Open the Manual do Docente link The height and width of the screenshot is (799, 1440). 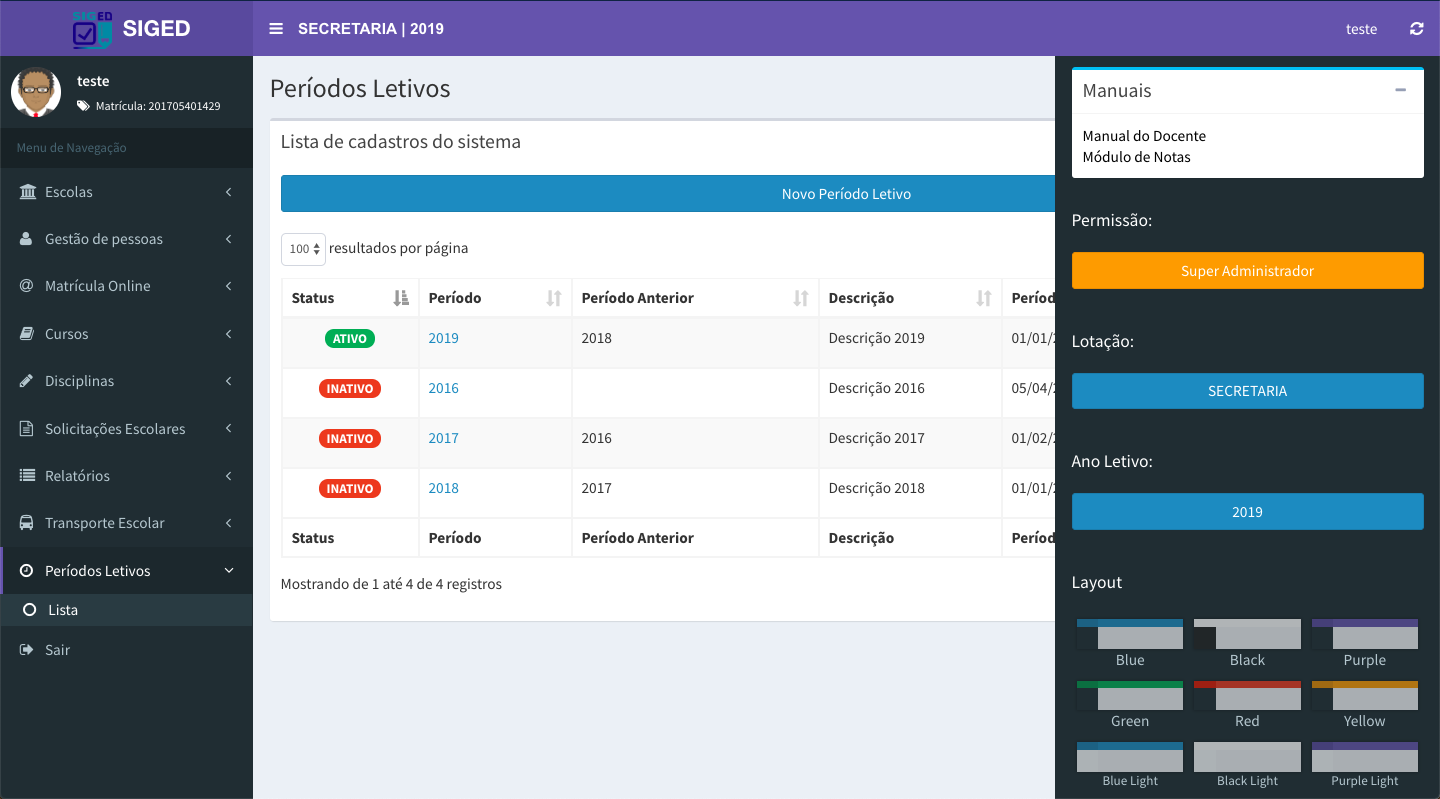(x=1144, y=136)
